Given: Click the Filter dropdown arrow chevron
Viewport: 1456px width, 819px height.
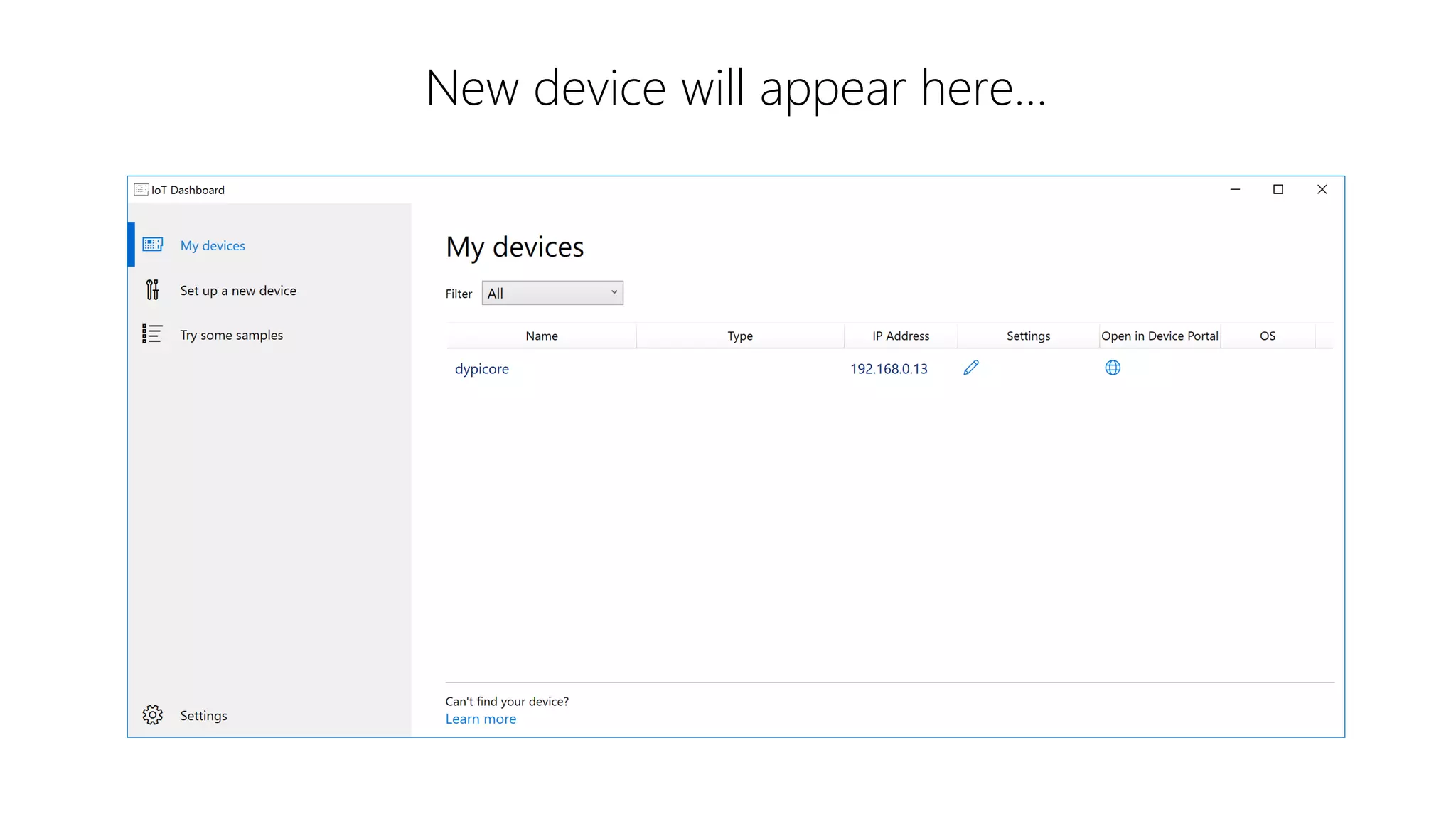Looking at the screenshot, I should click(x=614, y=293).
